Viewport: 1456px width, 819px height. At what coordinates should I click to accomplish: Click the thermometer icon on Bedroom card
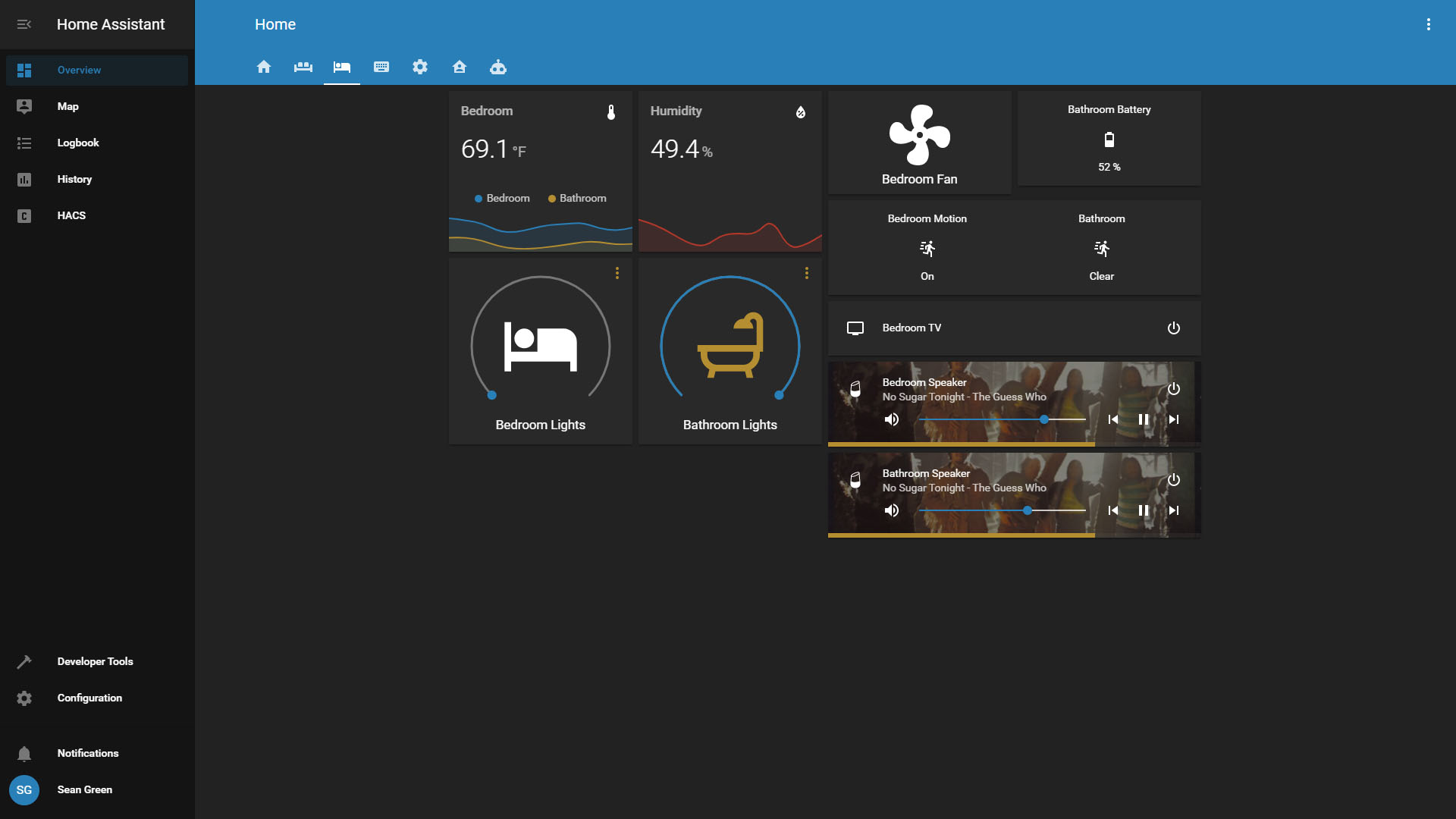tap(611, 112)
